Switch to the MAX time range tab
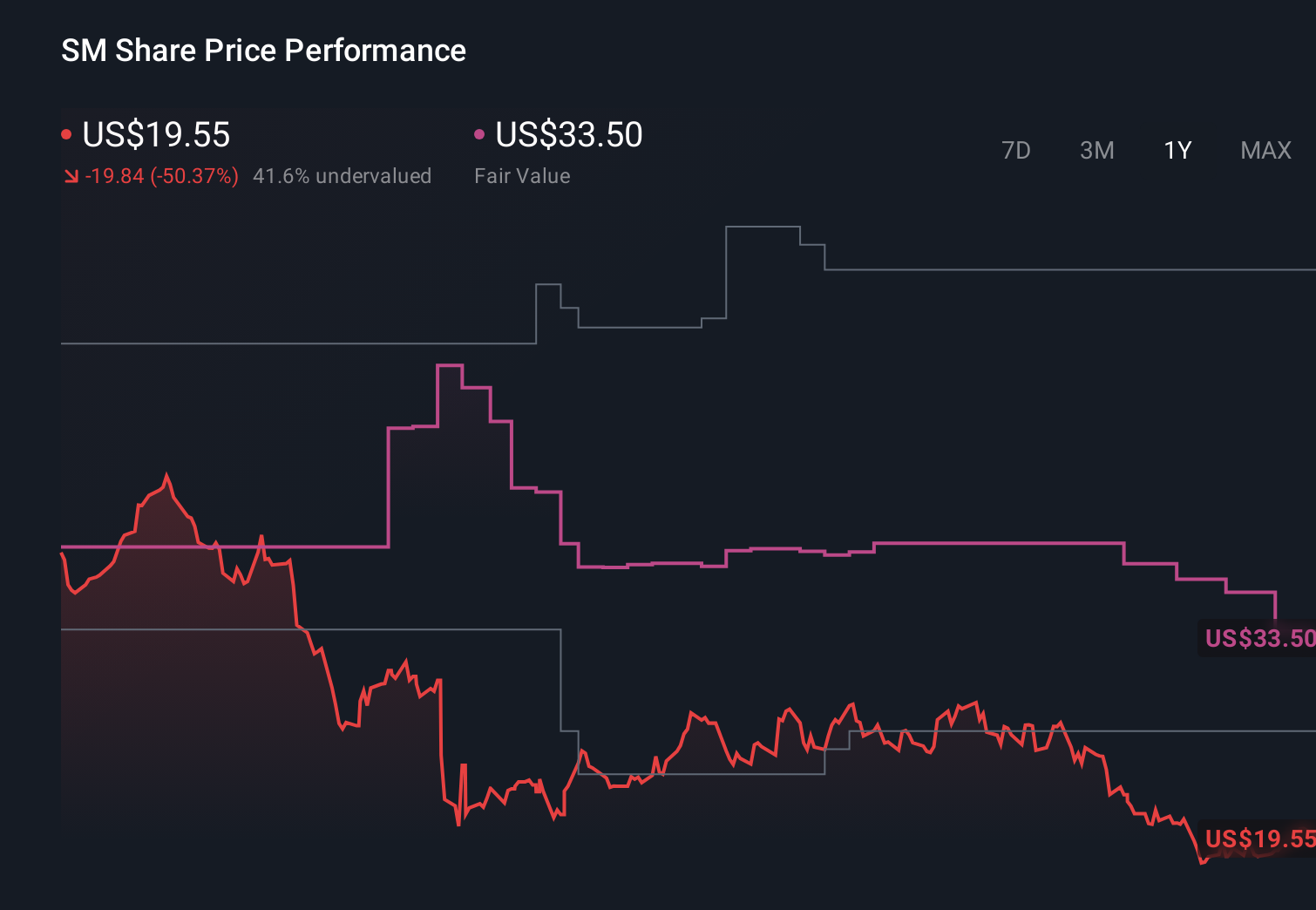 tap(1265, 150)
